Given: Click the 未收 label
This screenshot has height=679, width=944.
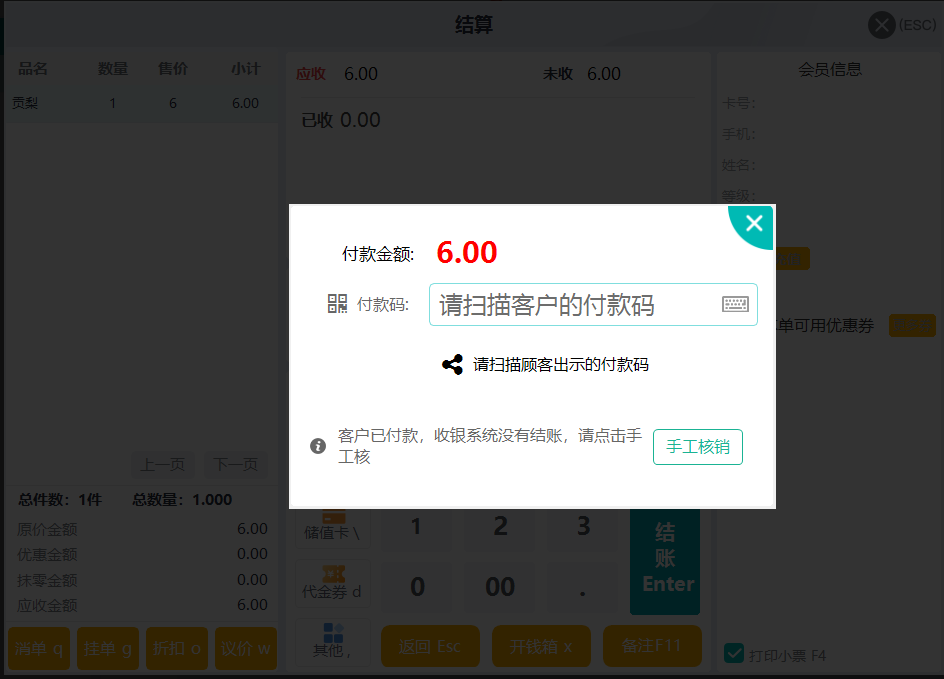Looking at the screenshot, I should coord(557,74).
